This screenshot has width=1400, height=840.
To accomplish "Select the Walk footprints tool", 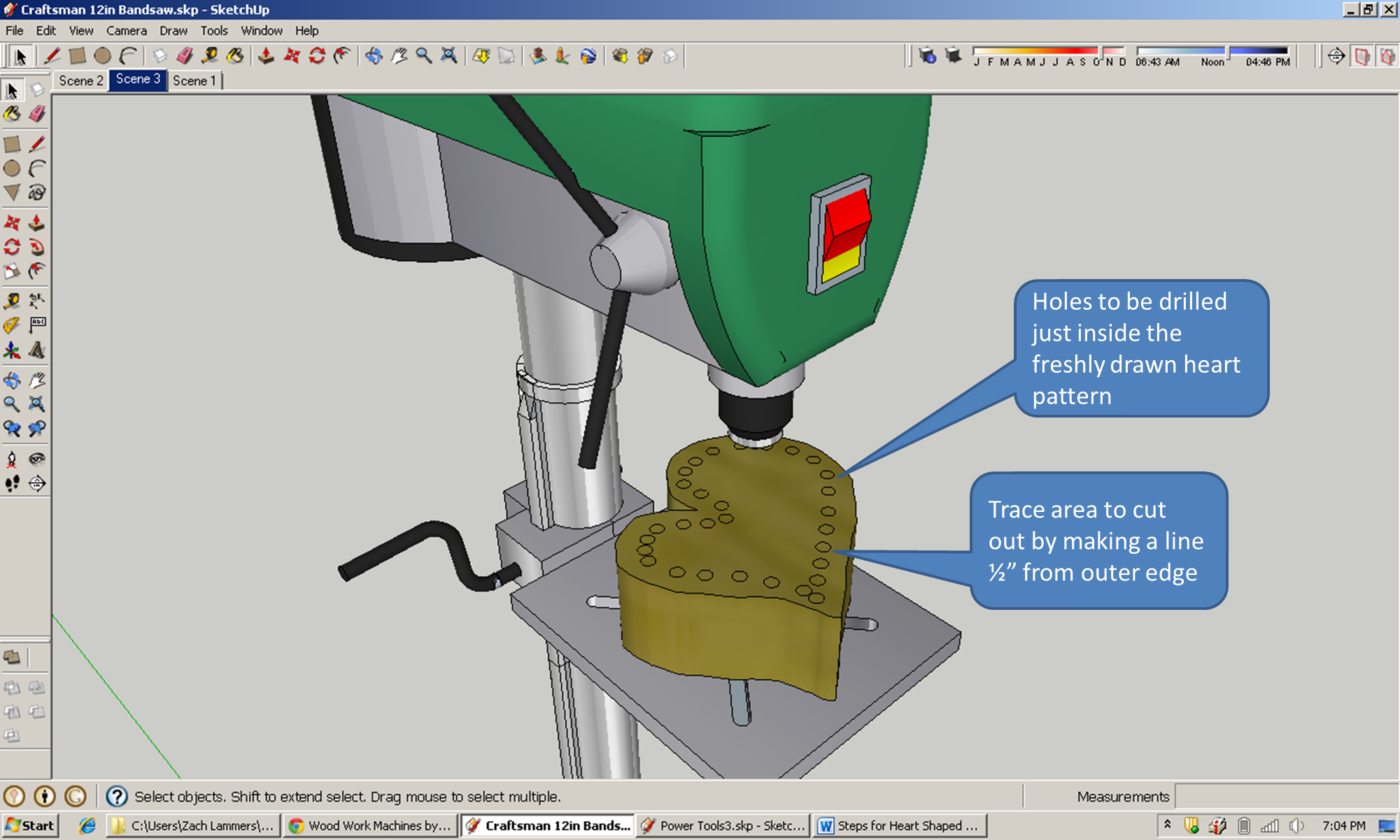I will pyautogui.click(x=12, y=483).
